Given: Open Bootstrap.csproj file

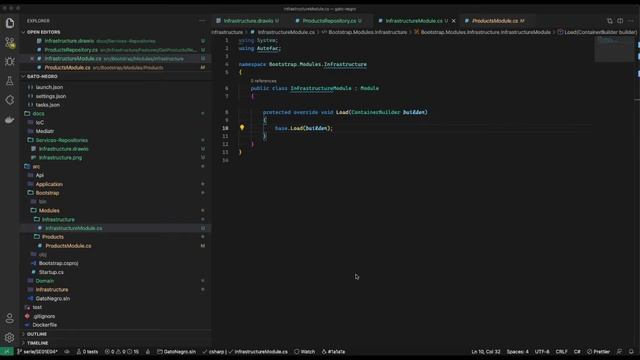Looking at the screenshot, I should pos(58,263).
